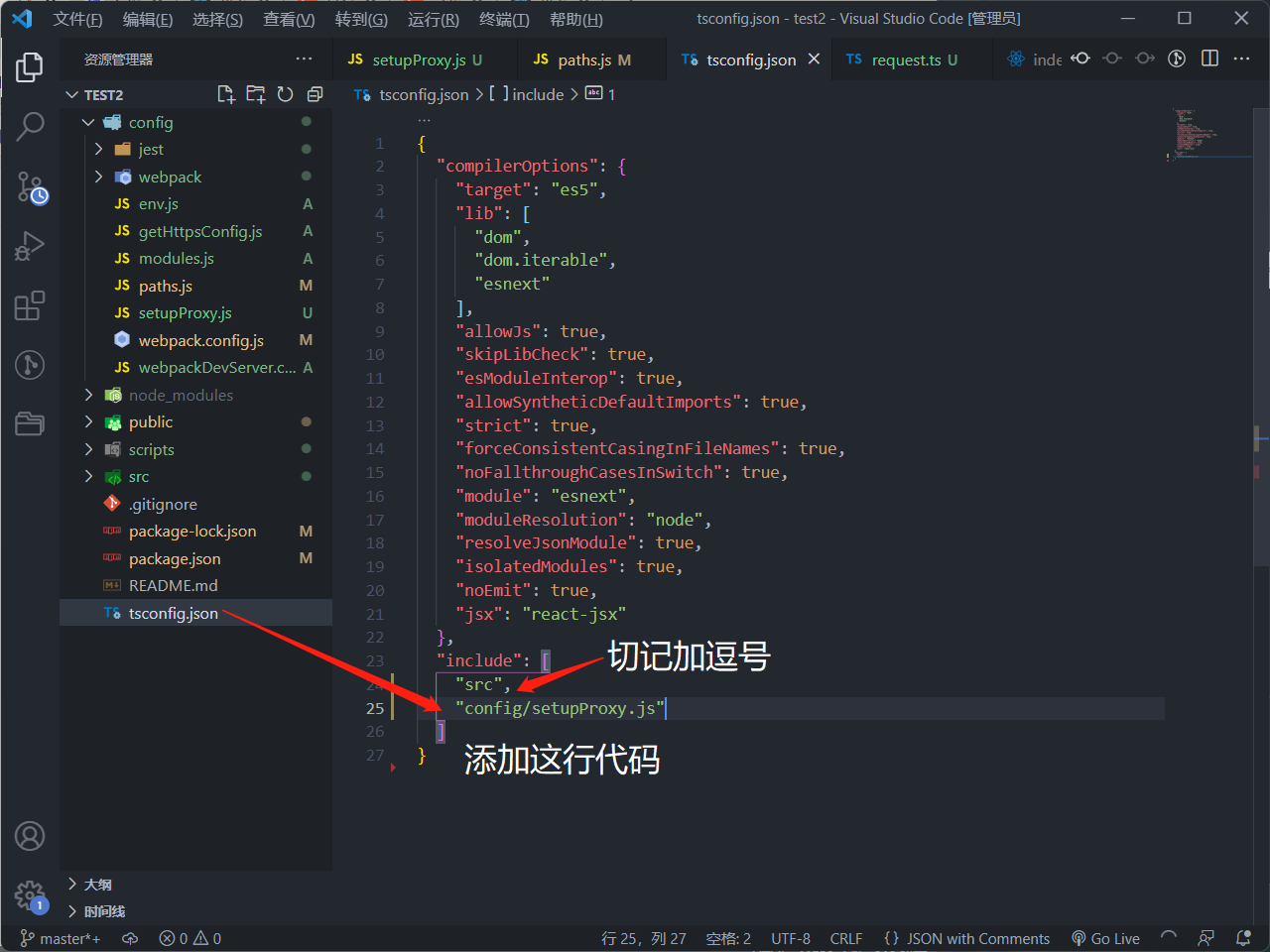Image resolution: width=1270 pixels, height=952 pixels.
Task: Open Source Control view in activity bar
Action: [x=30, y=186]
